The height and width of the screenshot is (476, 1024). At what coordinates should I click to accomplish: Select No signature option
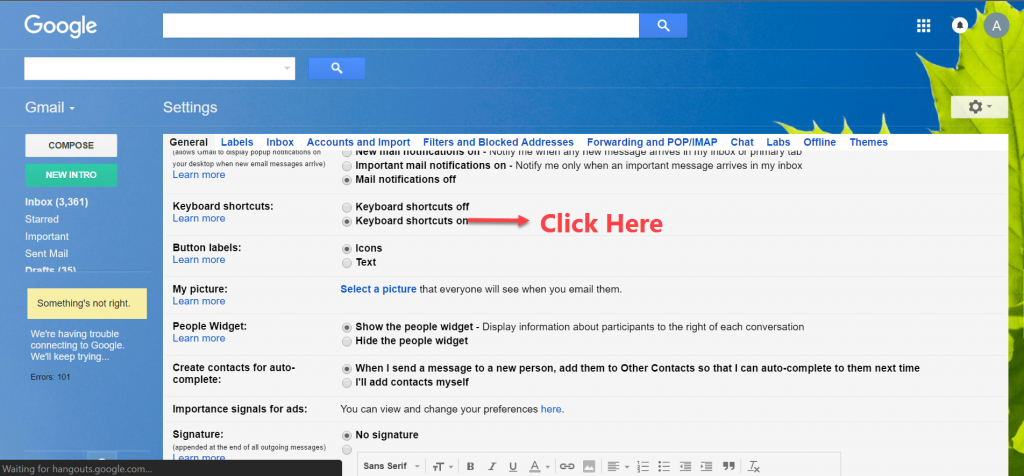click(347, 436)
